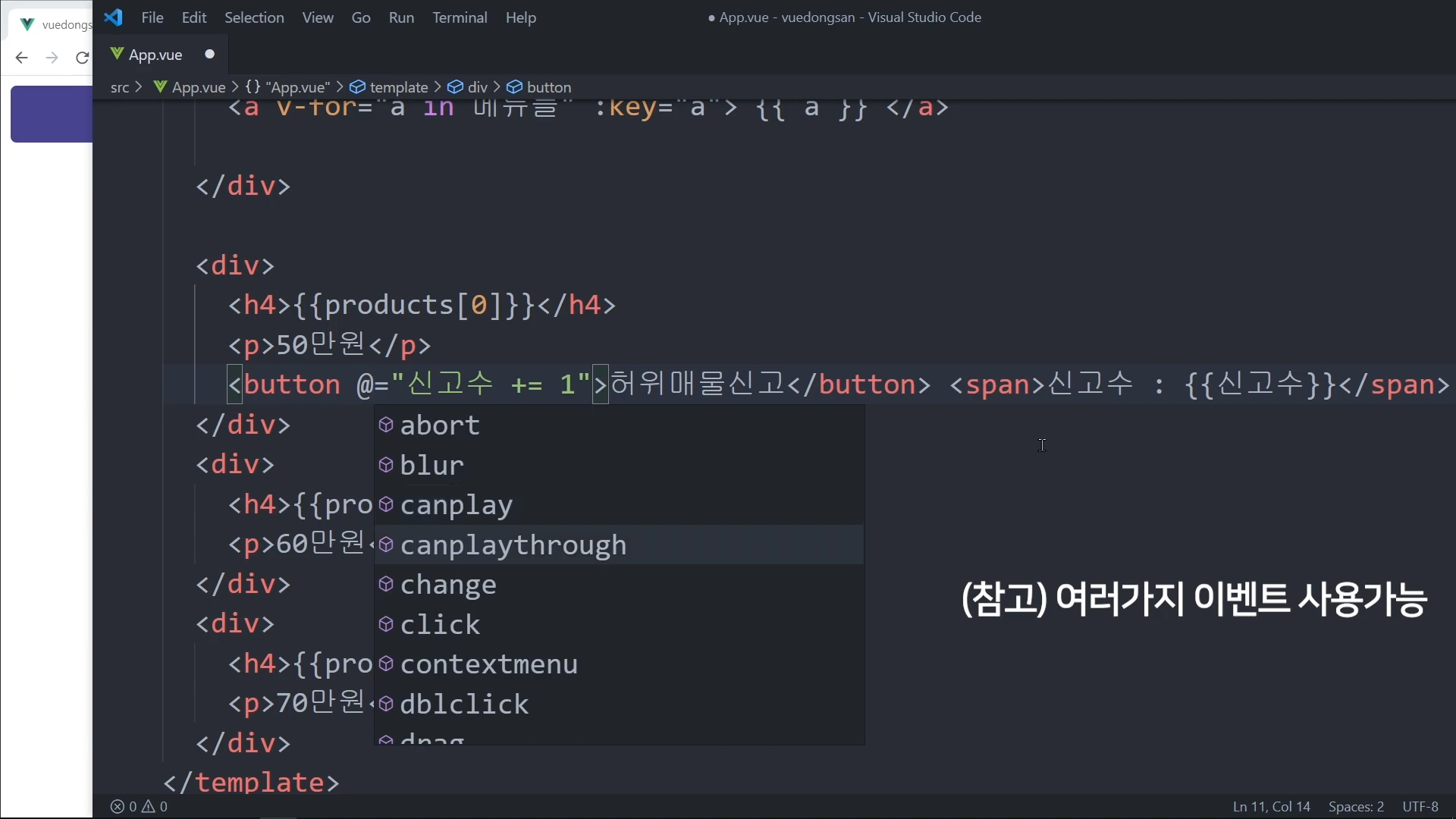Pick dblclick in the suggestion list
The image size is (1456, 819).
tap(464, 704)
